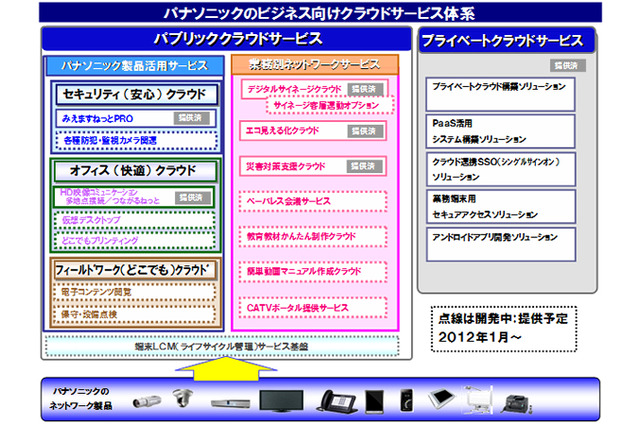The height and width of the screenshot is (426, 640).
Task: Click the flat-panel display monitor icon
Action: point(281,401)
